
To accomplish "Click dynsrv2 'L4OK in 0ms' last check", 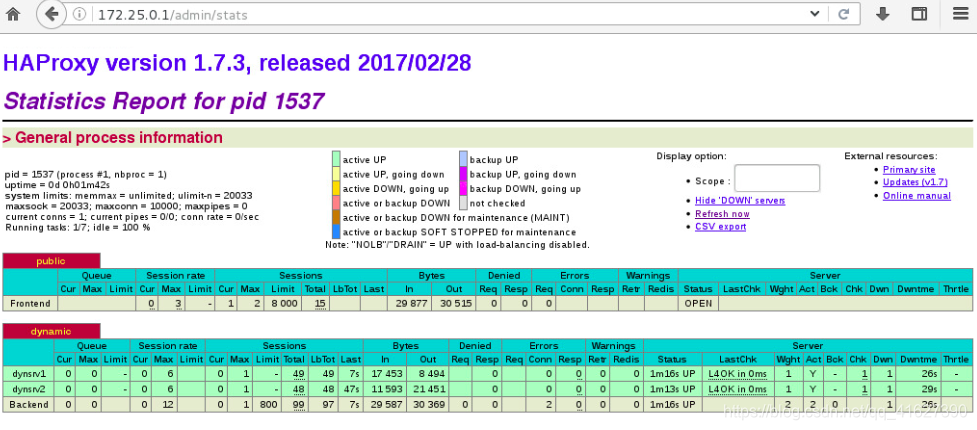I will pyautogui.click(x=737, y=388).
